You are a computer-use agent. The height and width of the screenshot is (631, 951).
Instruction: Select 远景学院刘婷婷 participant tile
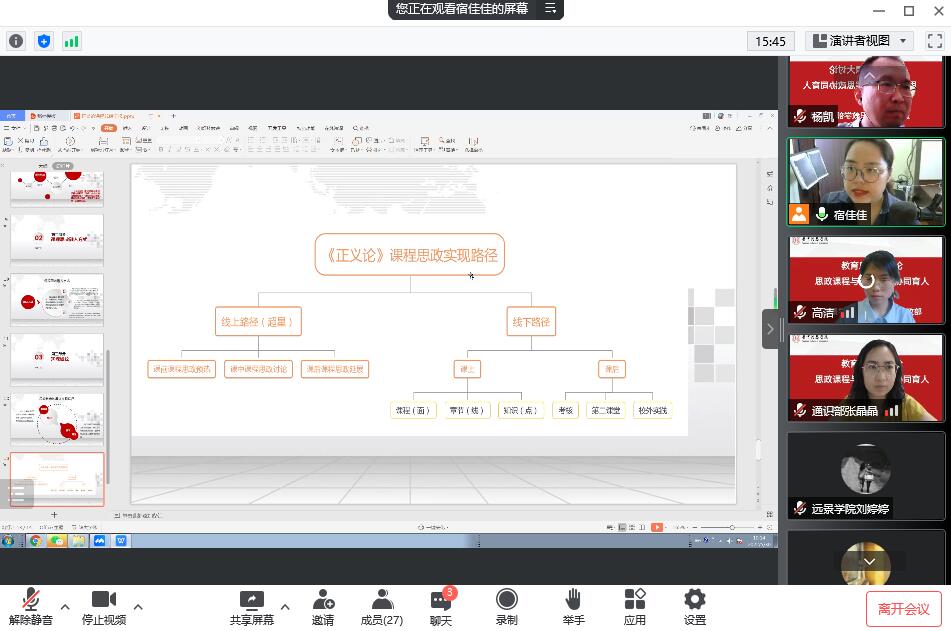[865, 476]
